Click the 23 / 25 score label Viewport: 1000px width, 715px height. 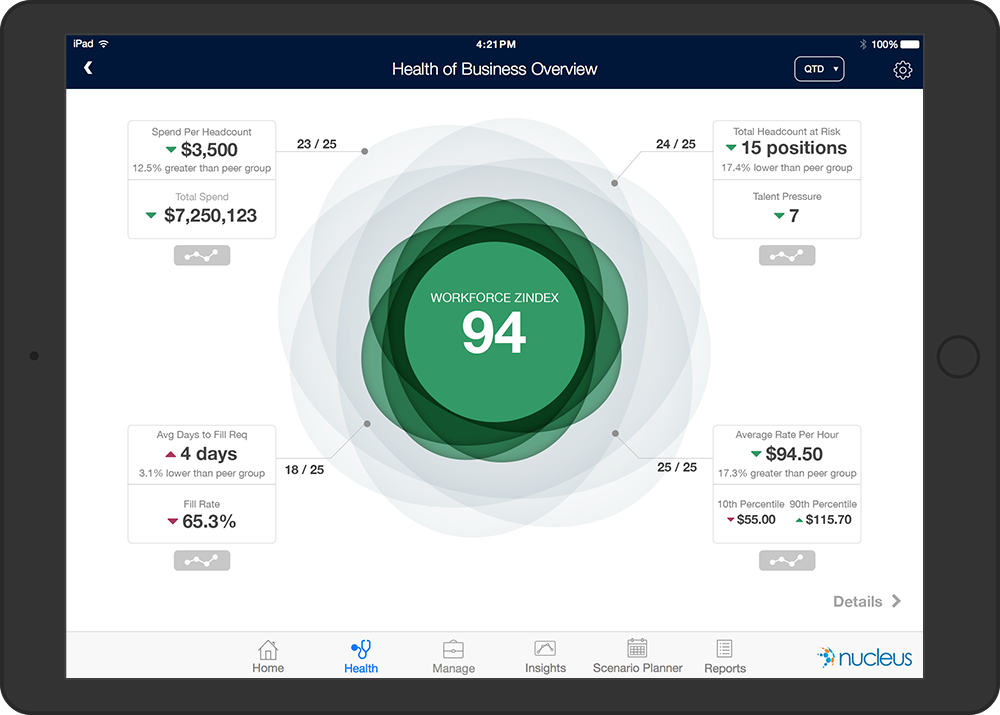tap(317, 144)
